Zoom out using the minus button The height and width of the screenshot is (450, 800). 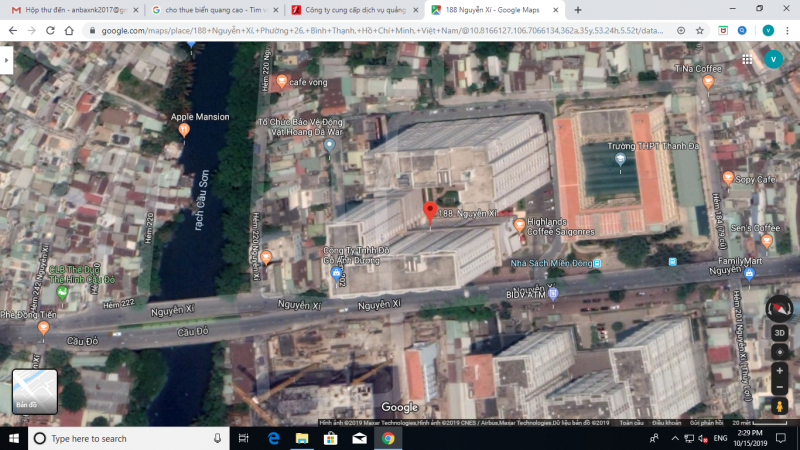779,387
